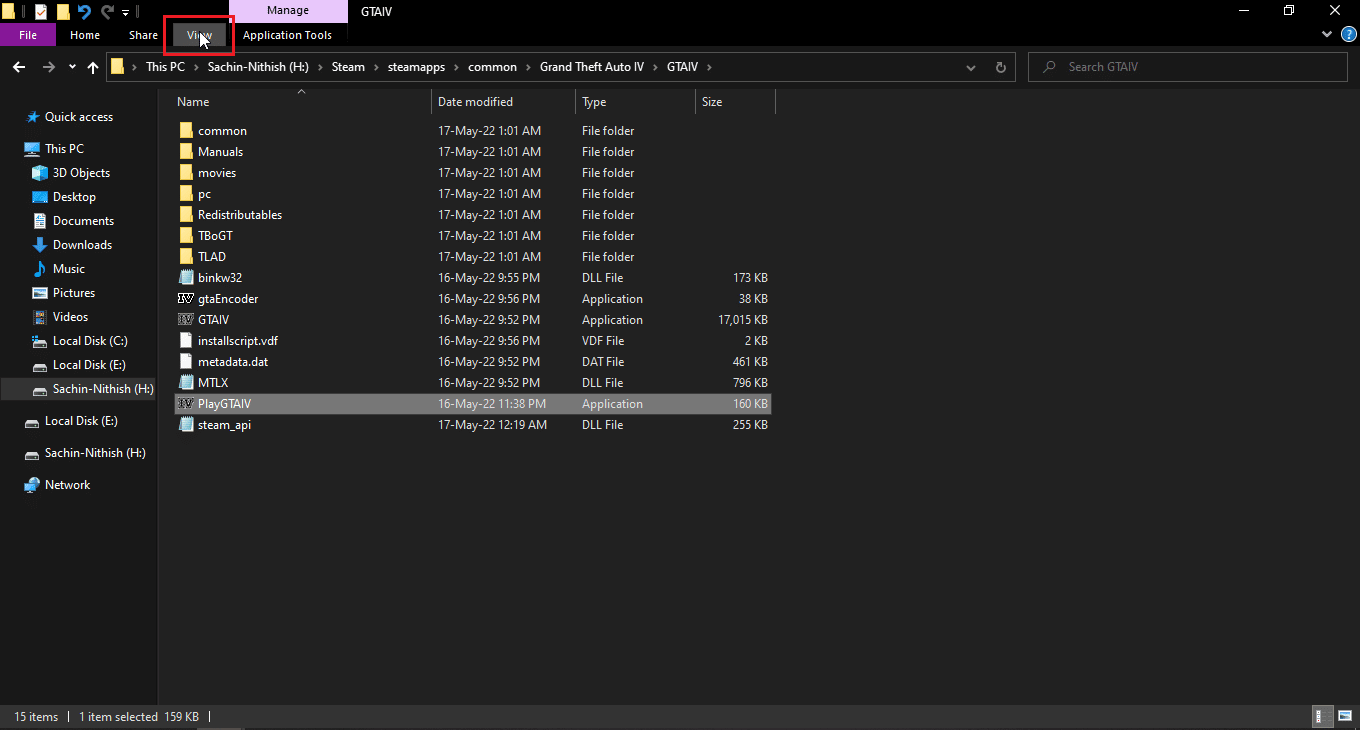This screenshot has width=1360, height=730.
Task: Open the Help question mark icon
Action: pyautogui.click(x=1346, y=35)
